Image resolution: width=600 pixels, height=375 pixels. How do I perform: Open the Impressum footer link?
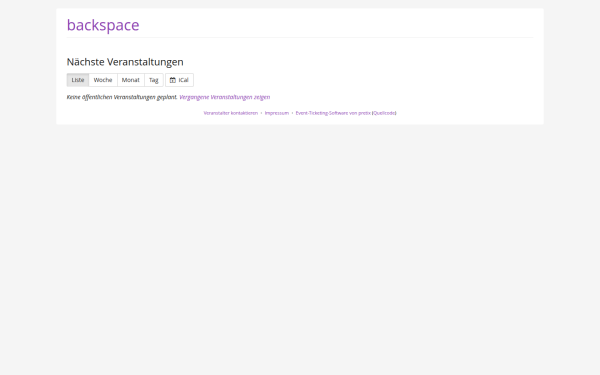click(277, 113)
